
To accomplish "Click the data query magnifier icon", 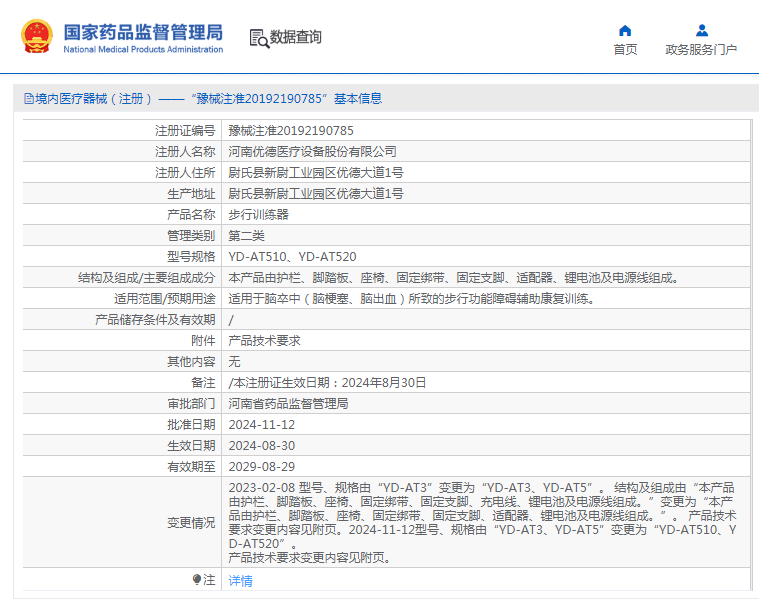I will [x=259, y=38].
